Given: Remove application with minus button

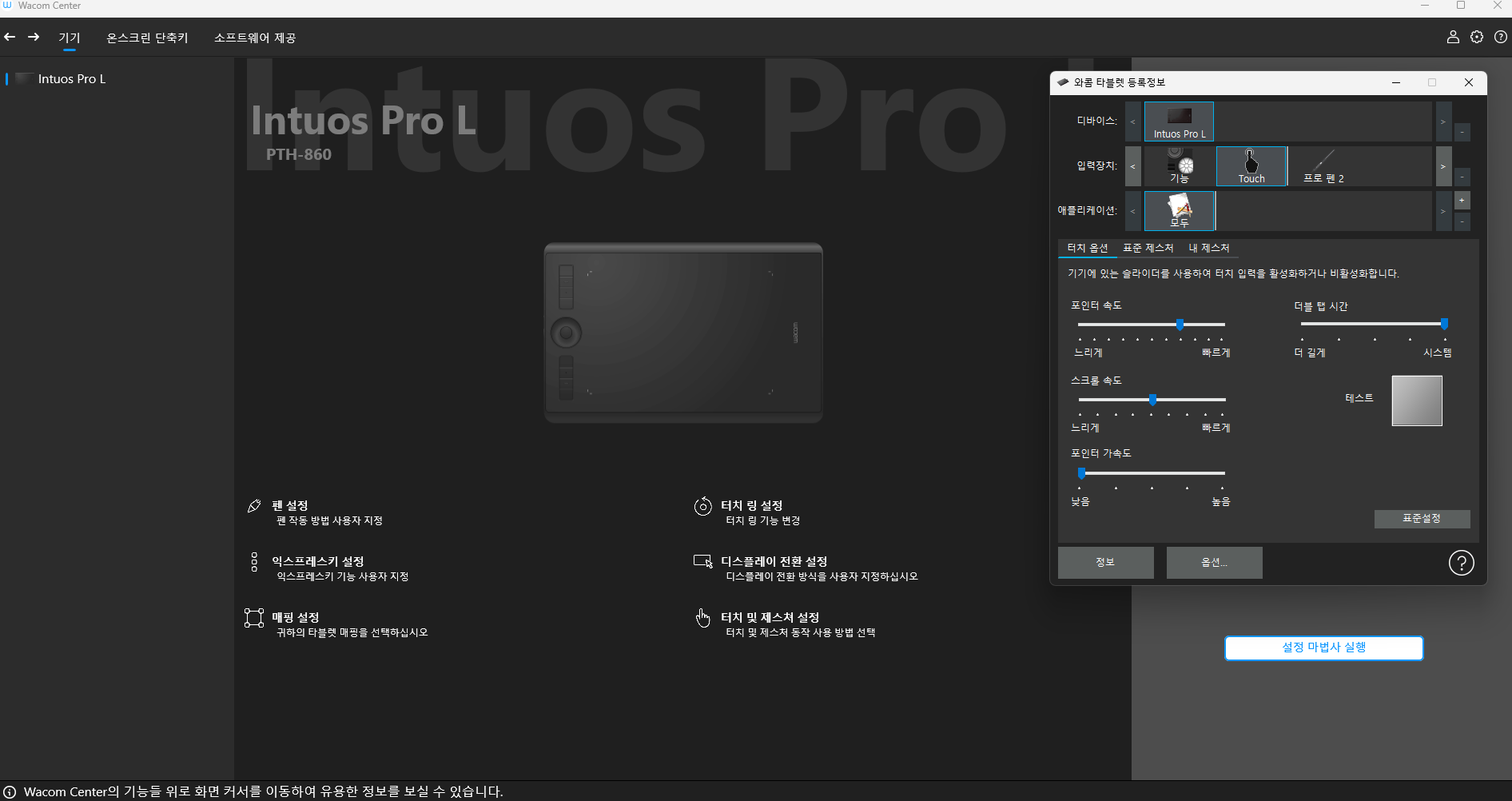Looking at the screenshot, I should point(1462,221).
